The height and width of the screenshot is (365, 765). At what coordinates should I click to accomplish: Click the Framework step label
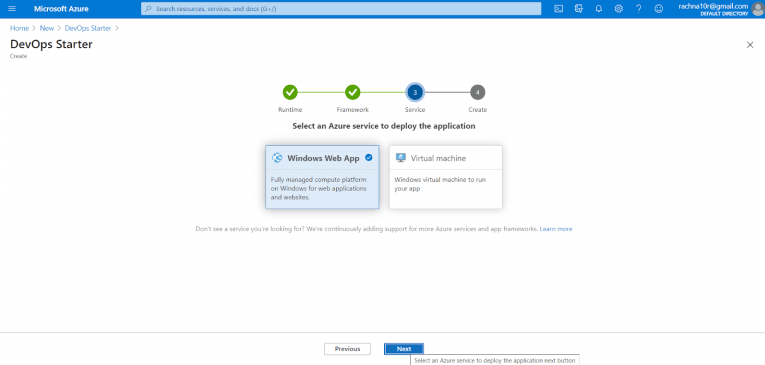click(352, 110)
